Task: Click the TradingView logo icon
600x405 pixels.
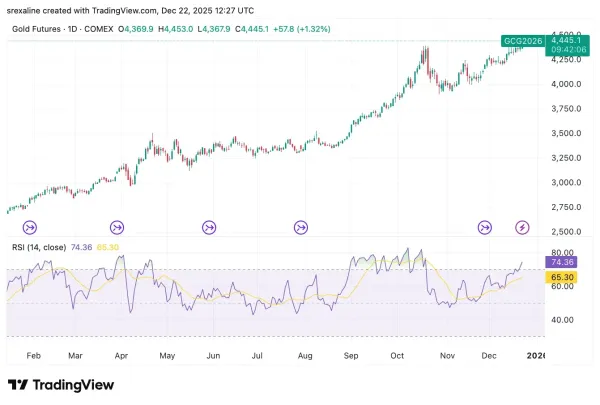Action: pos(17,385)
